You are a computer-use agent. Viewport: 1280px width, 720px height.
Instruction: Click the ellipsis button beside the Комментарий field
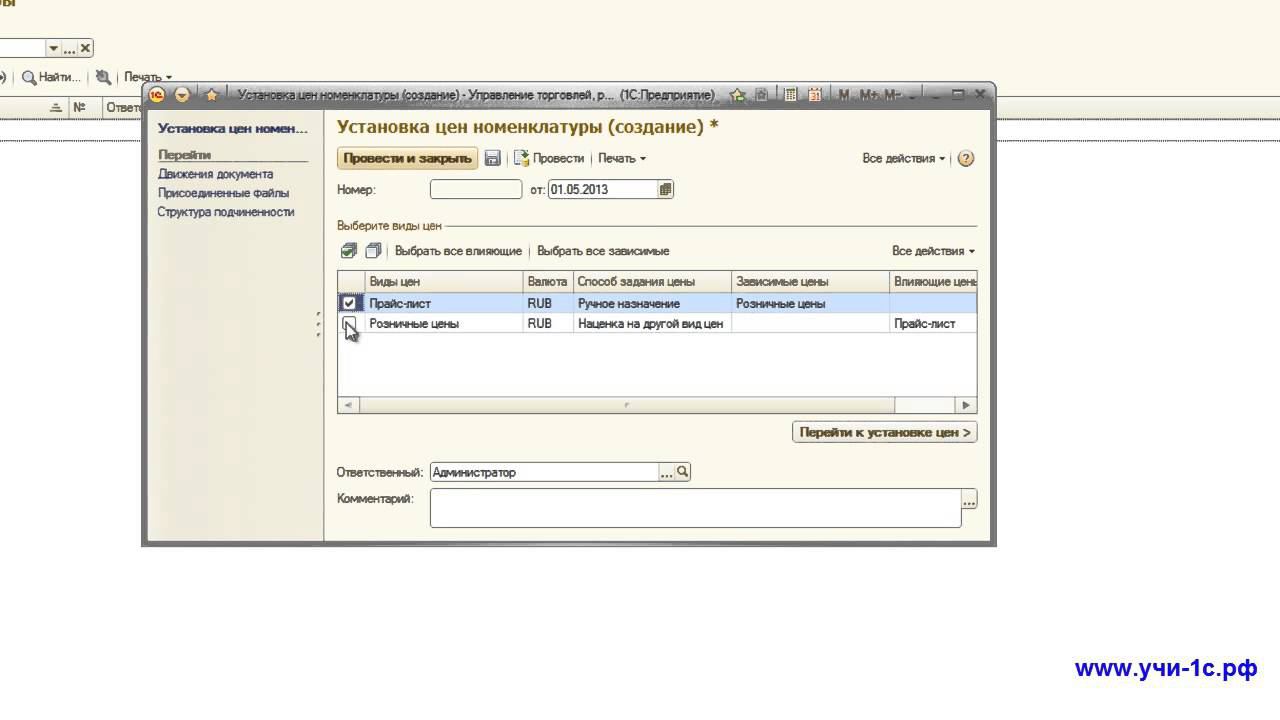click(x=969, y=499)
